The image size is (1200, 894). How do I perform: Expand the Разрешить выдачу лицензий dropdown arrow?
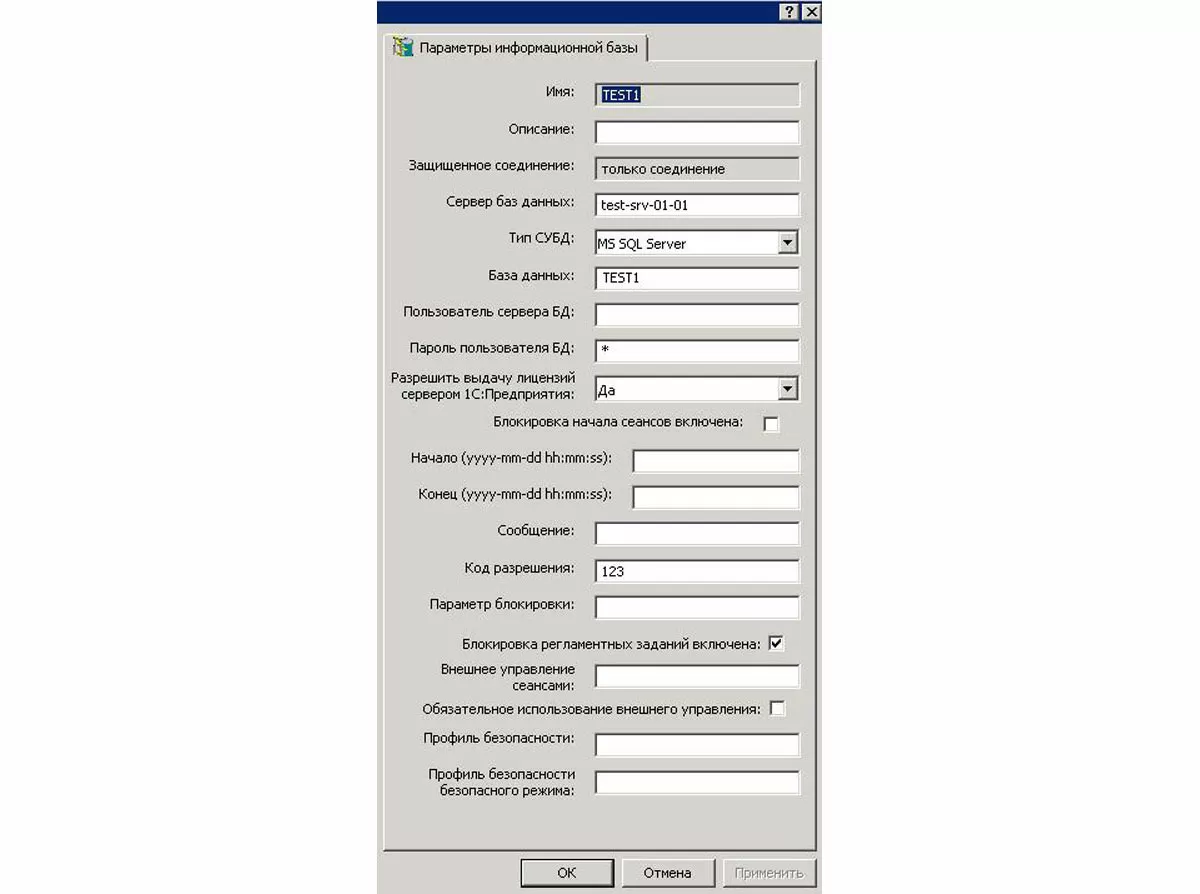788,389
